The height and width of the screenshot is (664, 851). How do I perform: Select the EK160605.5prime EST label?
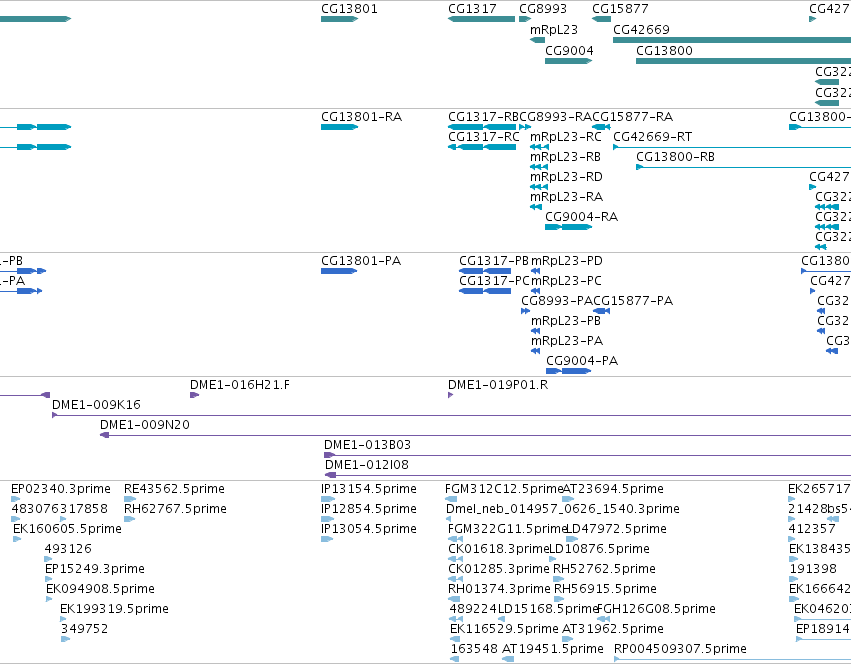click(x=67, y=529)
